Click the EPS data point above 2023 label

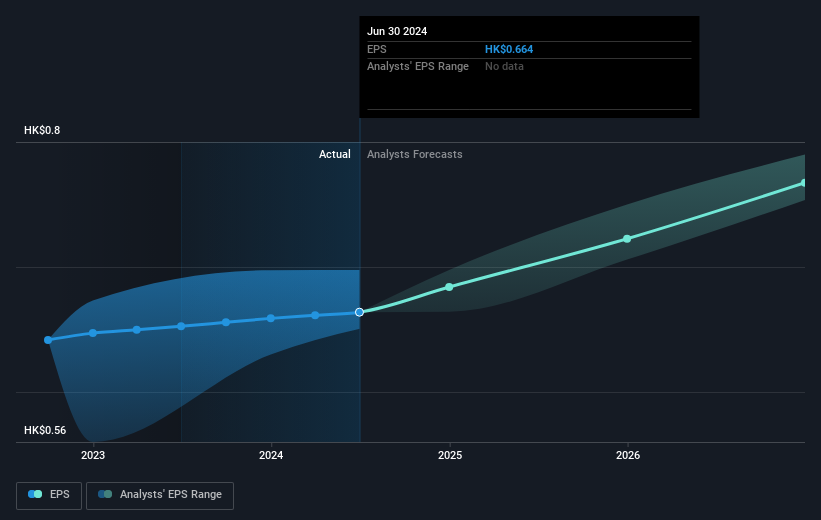[93, 333]
